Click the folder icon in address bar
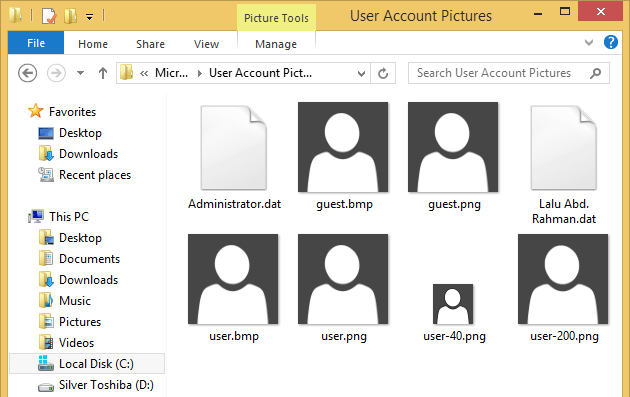This screenshot has height=397, width=630. point(127,73)
